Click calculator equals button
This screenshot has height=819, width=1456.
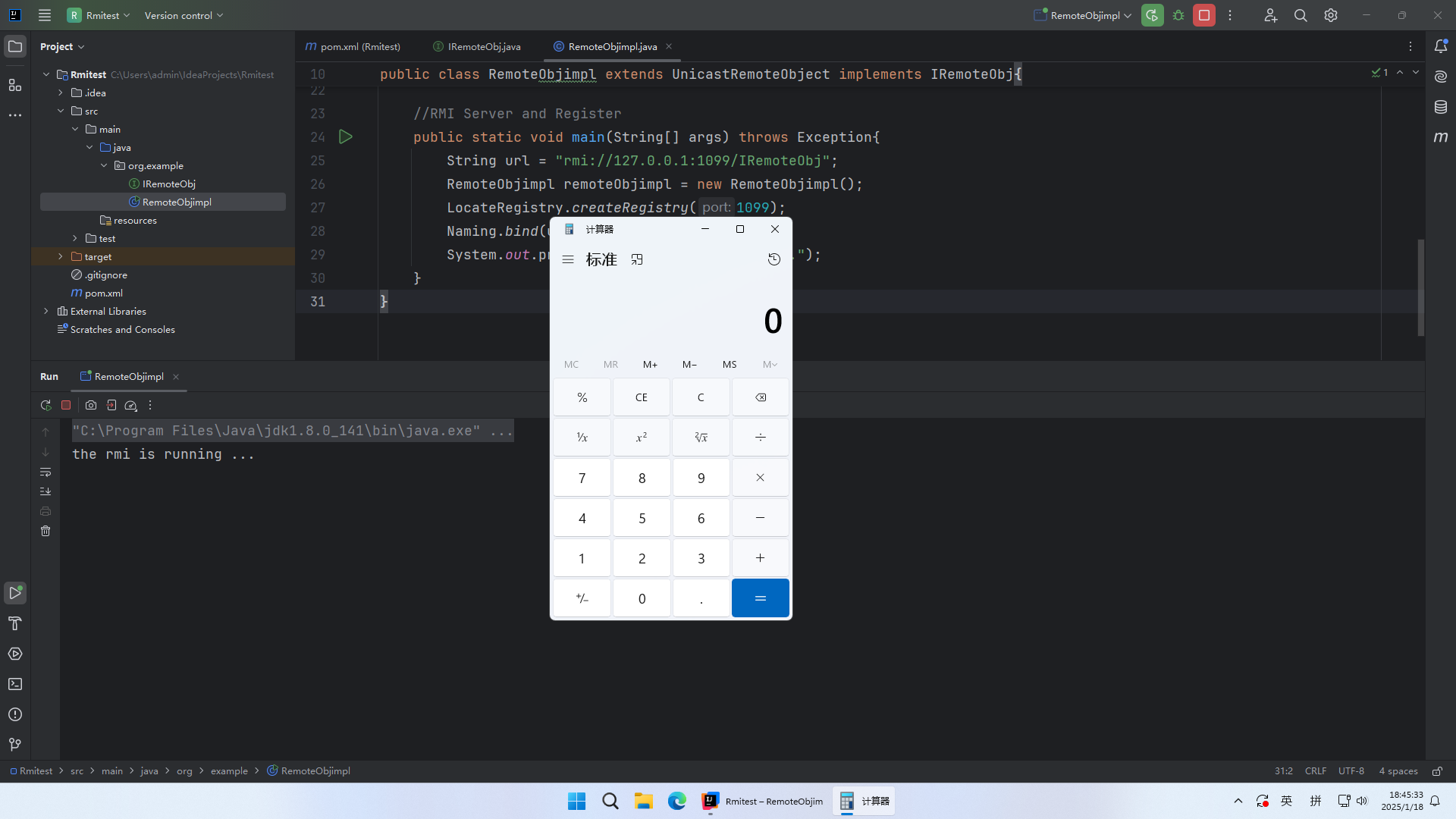click(761, 598)
